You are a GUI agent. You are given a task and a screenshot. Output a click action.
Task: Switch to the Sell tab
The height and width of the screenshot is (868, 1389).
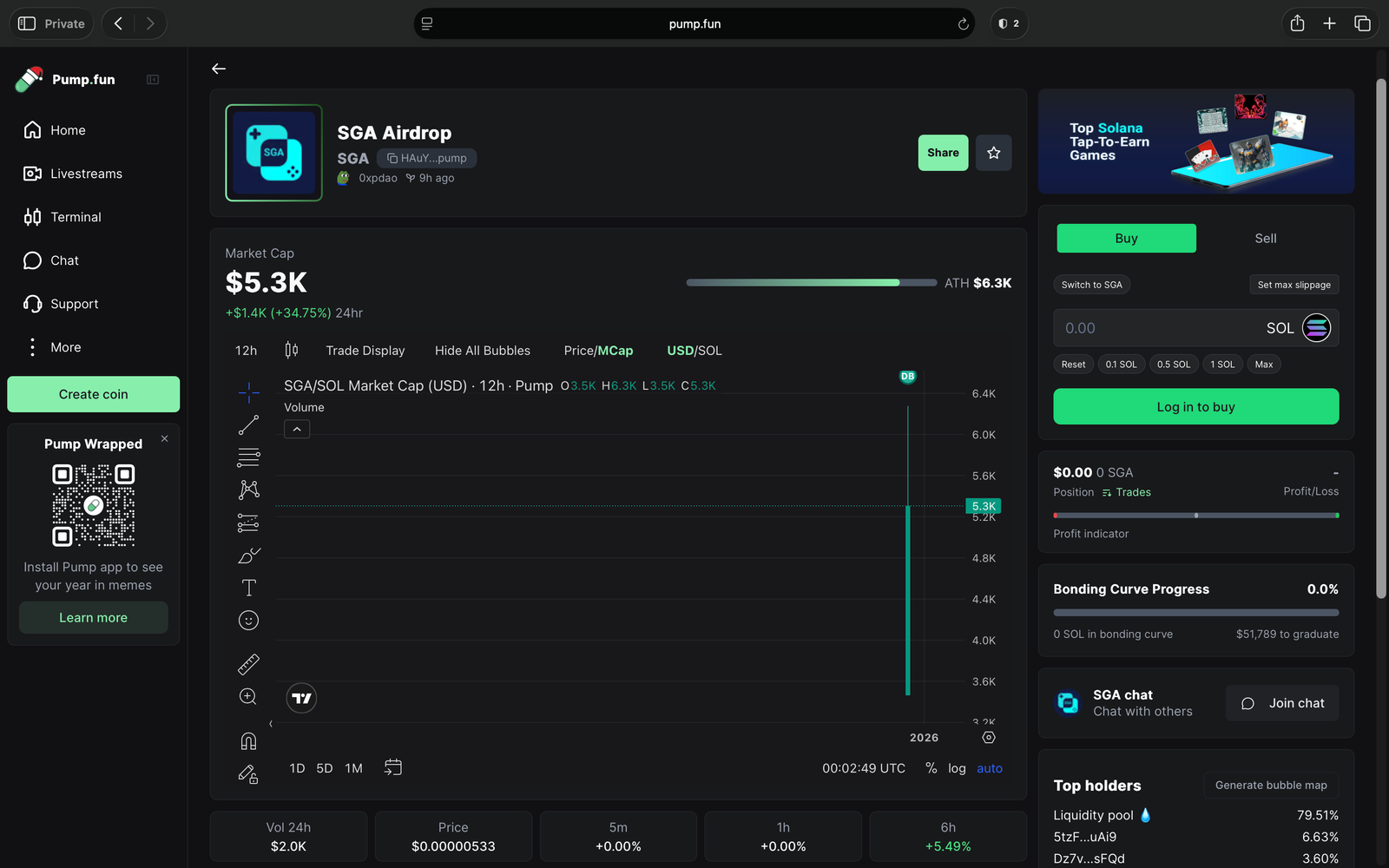tap(1265, 239)
